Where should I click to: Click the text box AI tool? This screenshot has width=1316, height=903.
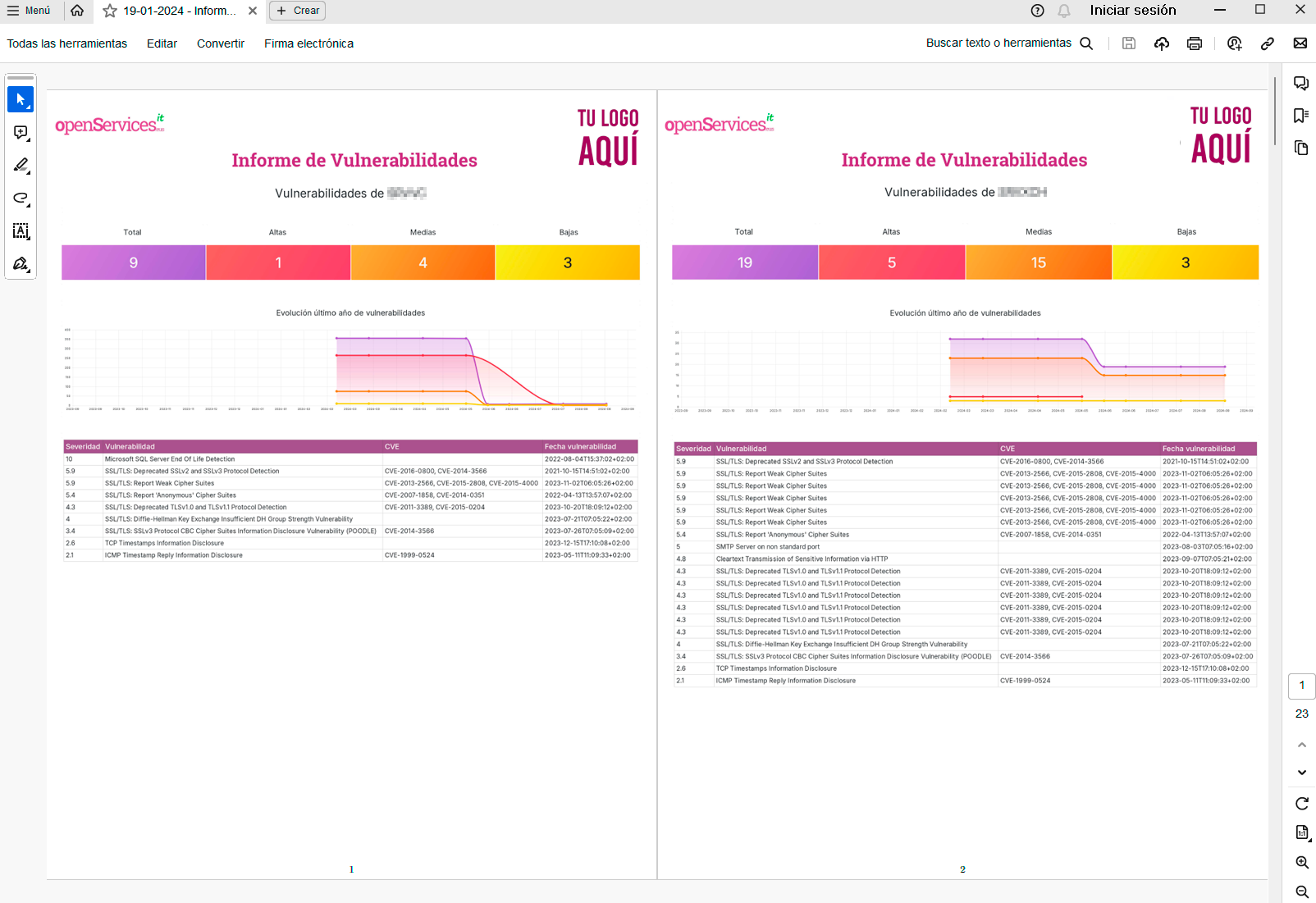pos(21,231)
